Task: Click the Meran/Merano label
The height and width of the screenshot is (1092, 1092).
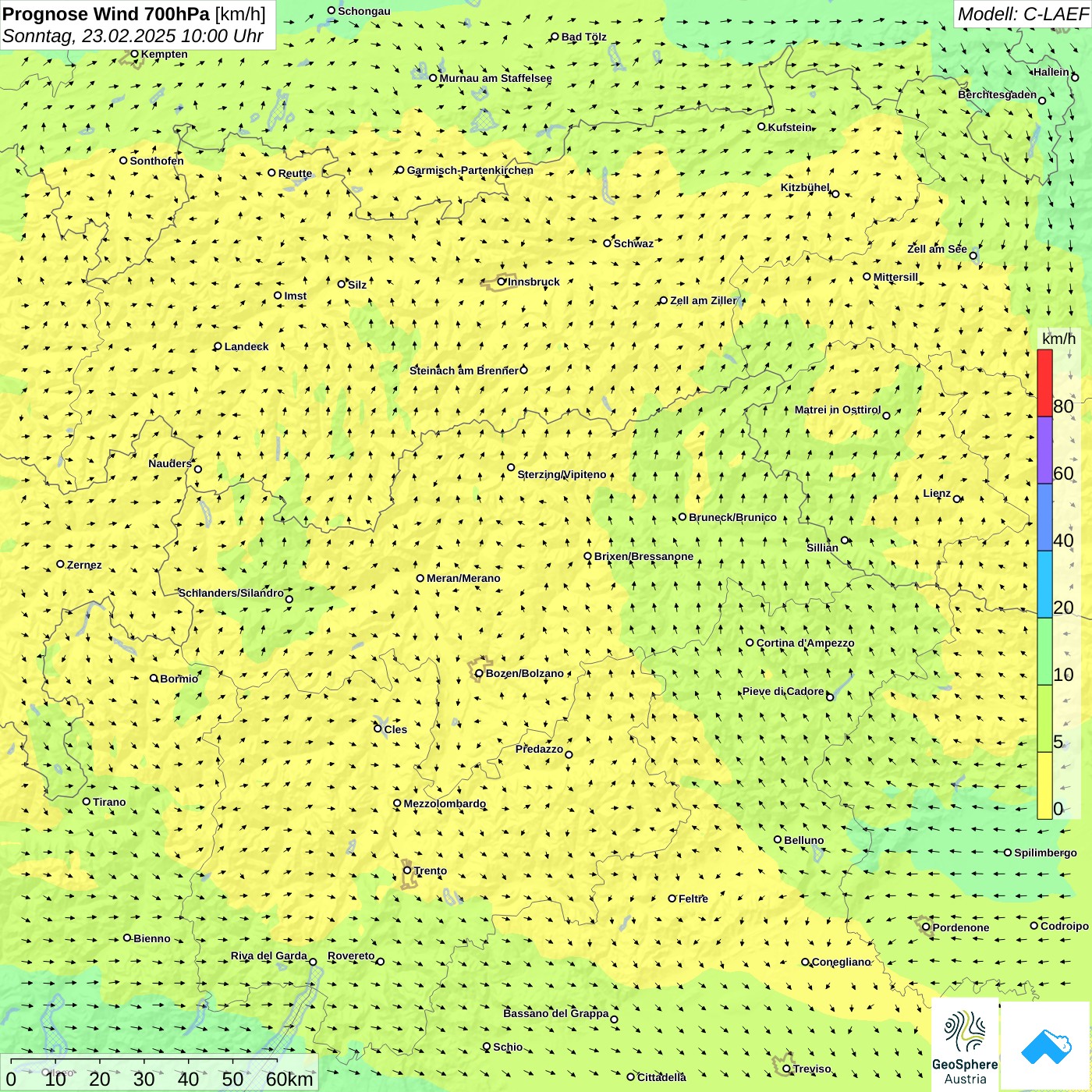Action: (x=463, y=578)
